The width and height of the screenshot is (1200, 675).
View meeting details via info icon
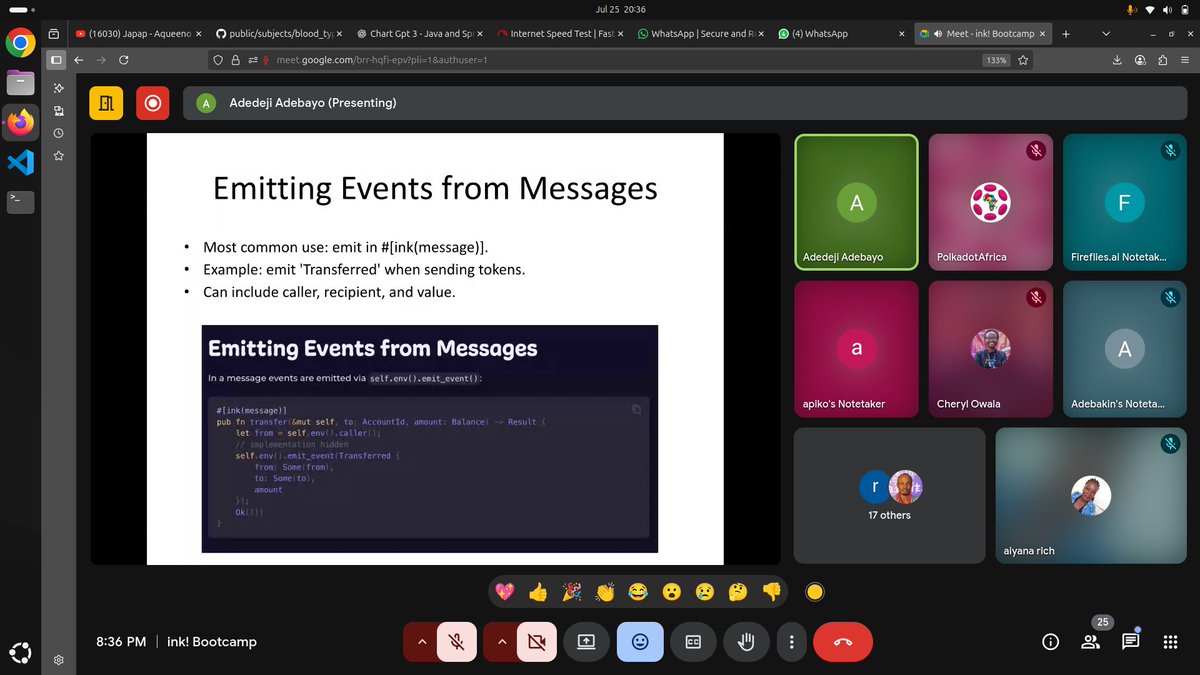(x=1050, y=642)
